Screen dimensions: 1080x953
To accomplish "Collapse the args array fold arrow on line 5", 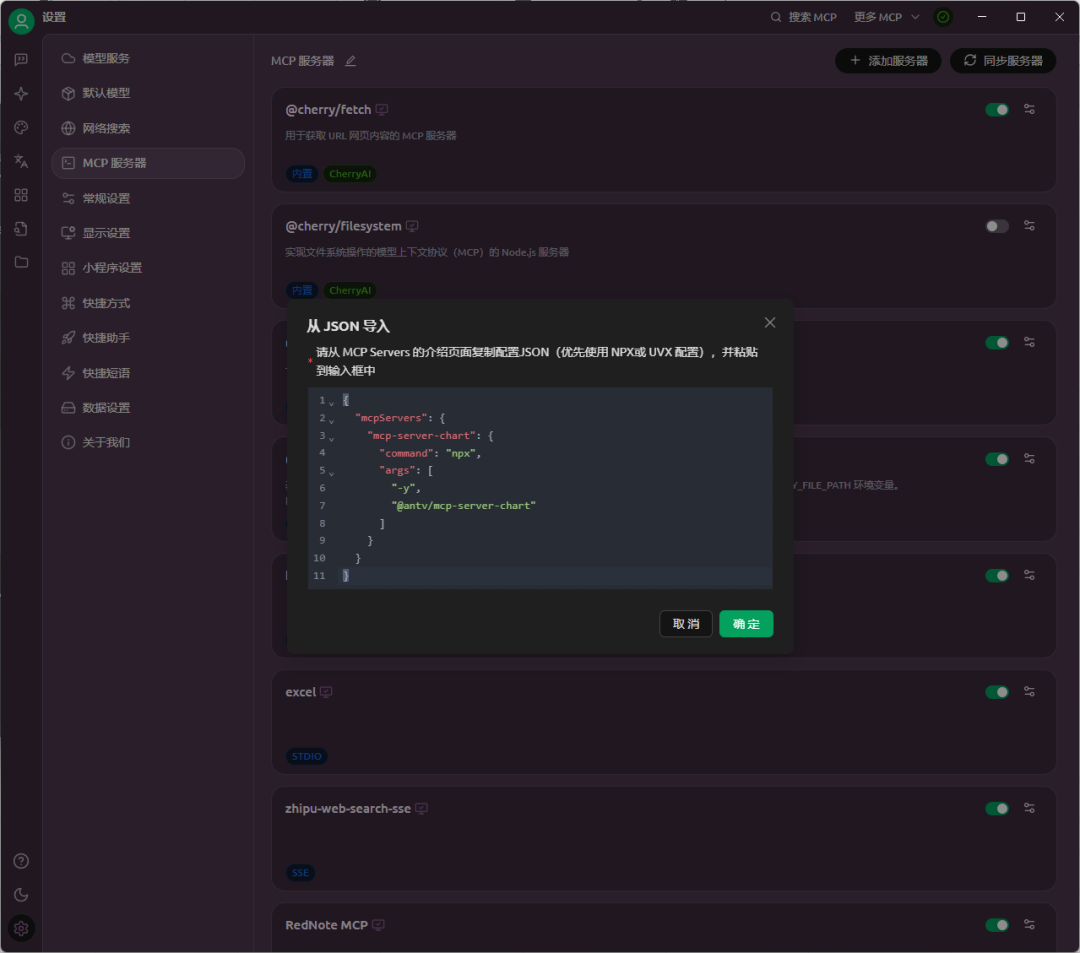I will click(x=332, y=472).
